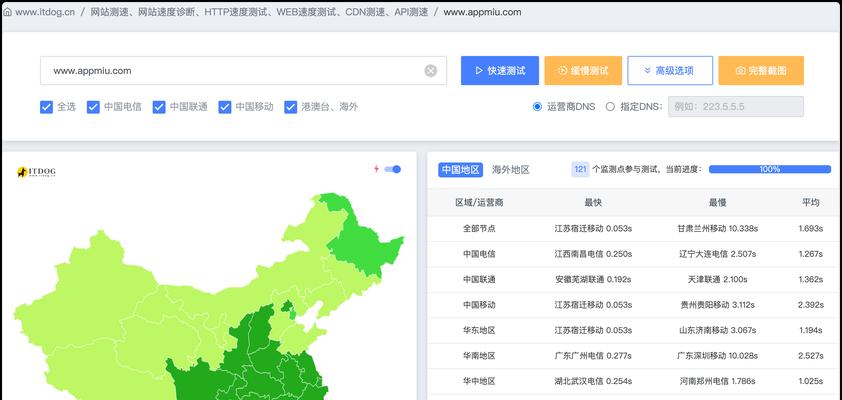Select the 华中地区 row label
Image resolution: width=842 pixels, height=400 pixels.
click(479, 381)
